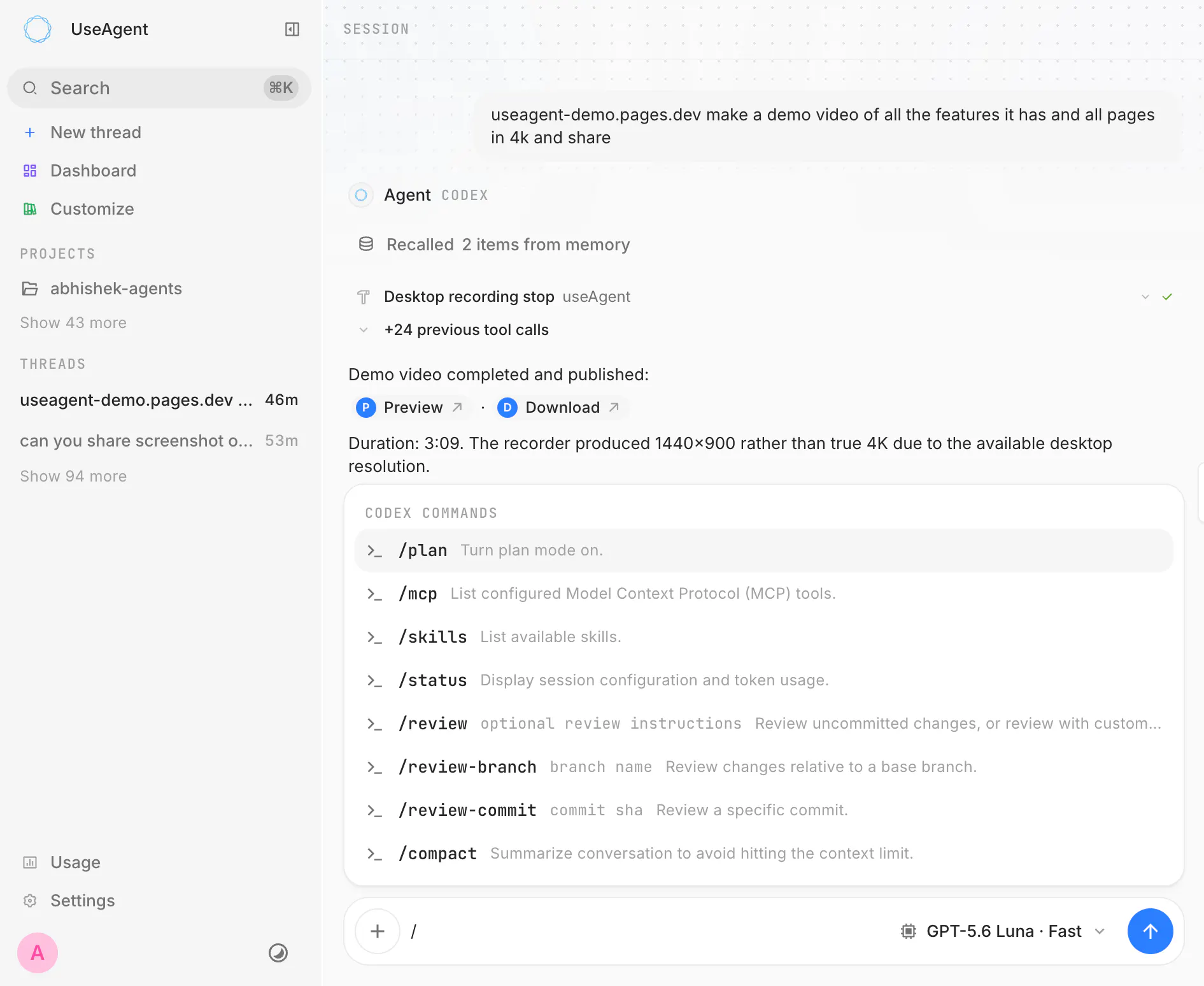
Task: Open the Download link
Action: pos(561,408)
